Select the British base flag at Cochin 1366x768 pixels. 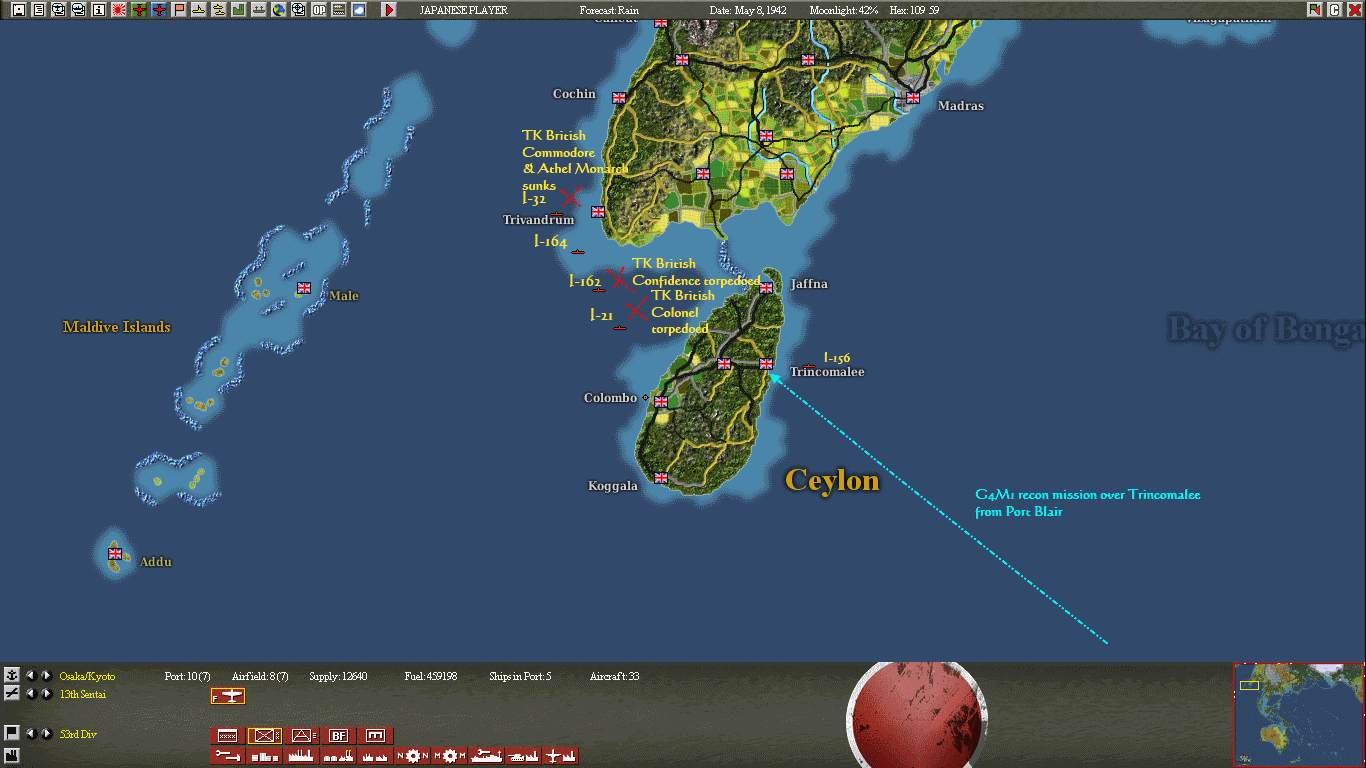(x=618, y=98)
